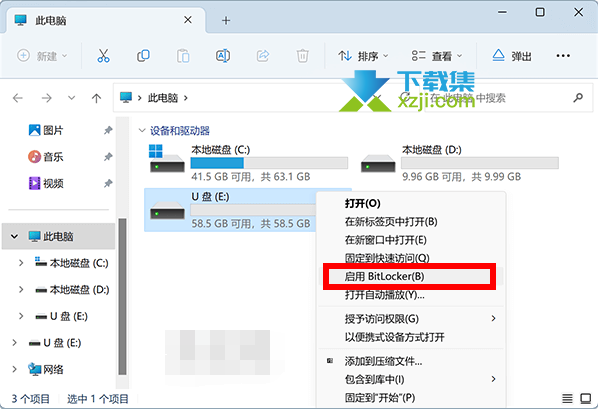Close the 此电脑 tab
This screenshot has height=409, width=598.
pyautogui.click(x=188, y=20)
